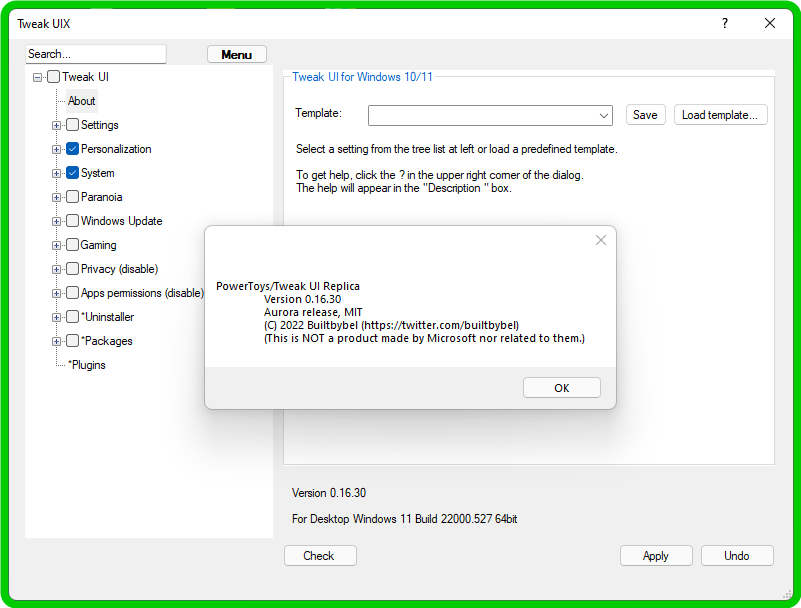Expand the Personalization node
The width and height of the screenshot is (801, 608).
56,149
